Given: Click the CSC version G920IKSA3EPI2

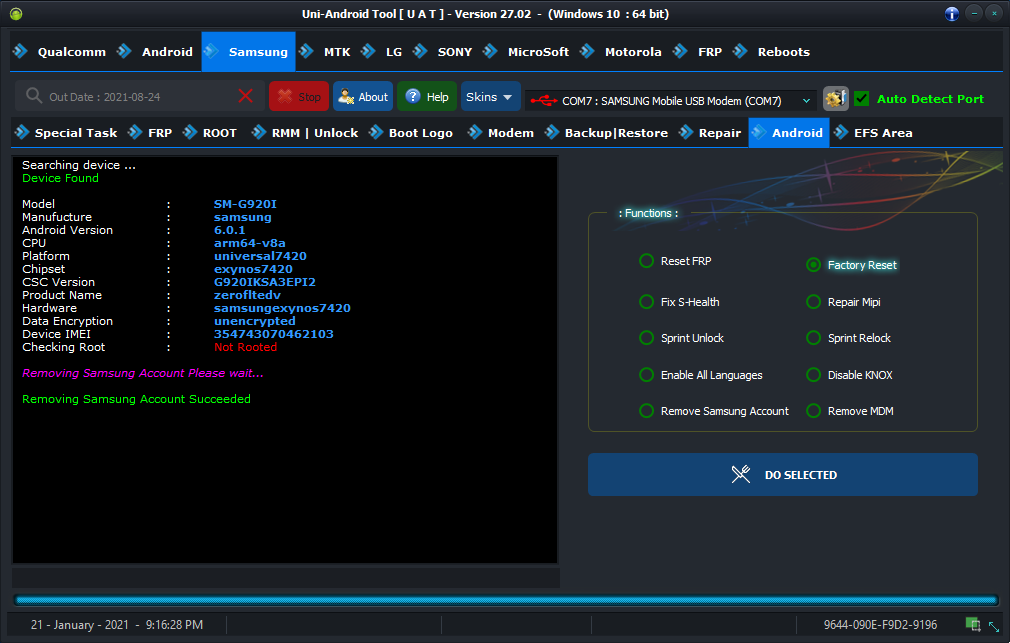Looking at the screenshot, I should pos(265,282).
